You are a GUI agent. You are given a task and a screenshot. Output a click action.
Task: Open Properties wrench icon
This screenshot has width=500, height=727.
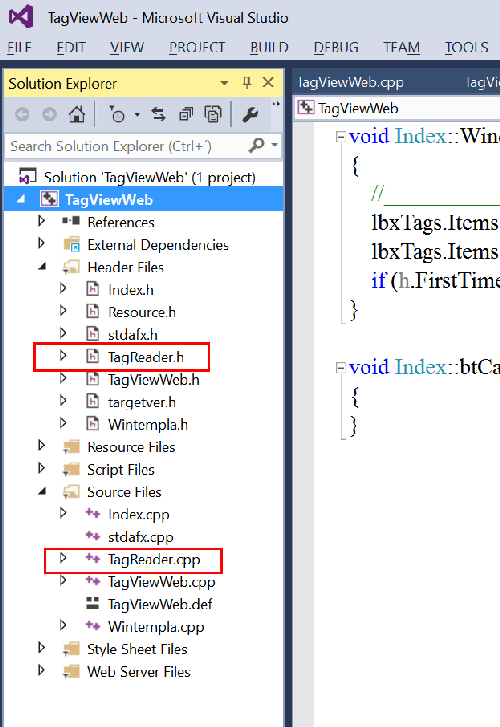(250, 114)
